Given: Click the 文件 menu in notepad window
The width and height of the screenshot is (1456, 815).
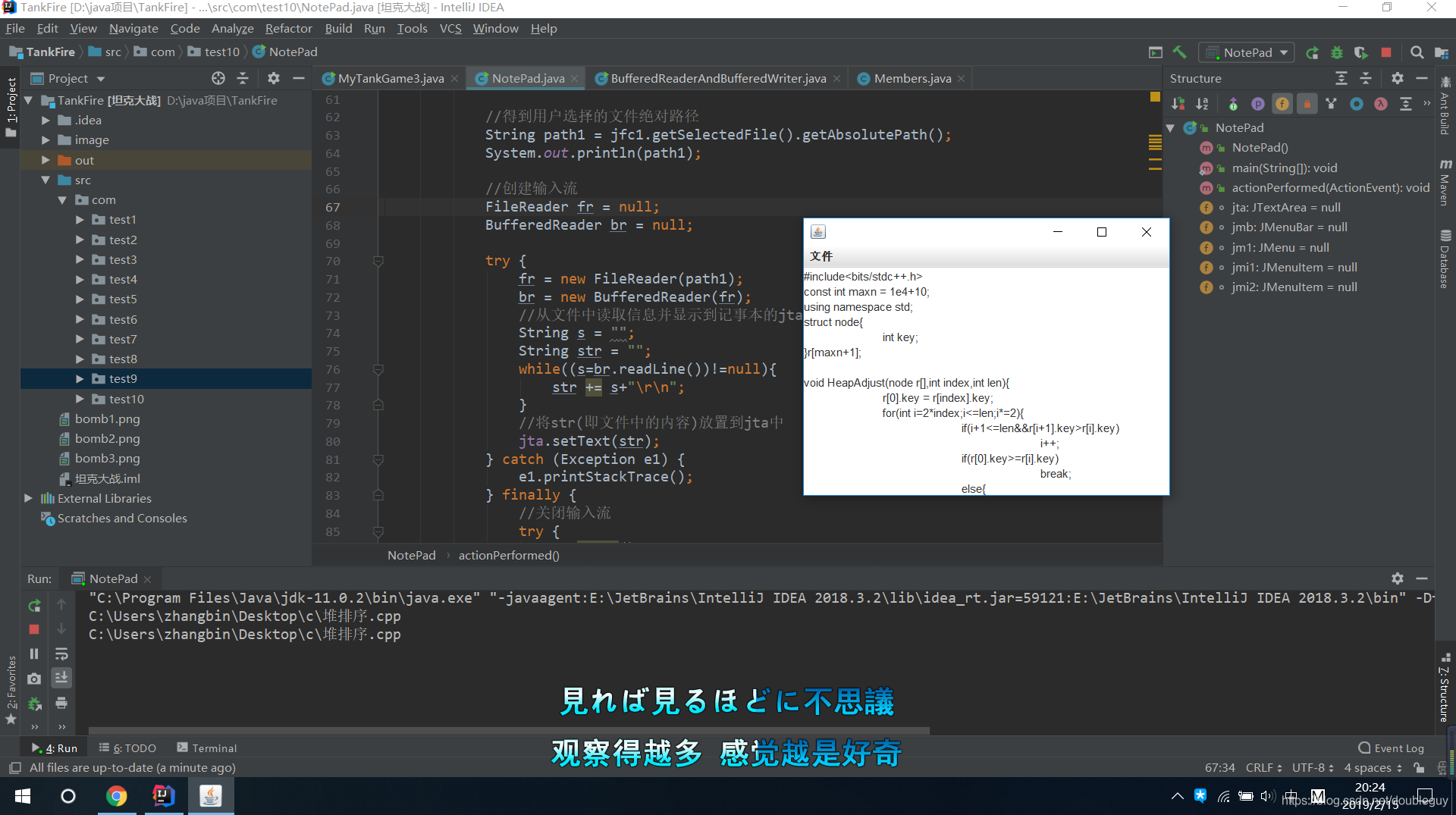Looking at the screenshot, I should pyautogui.click(x=821, y=256).
